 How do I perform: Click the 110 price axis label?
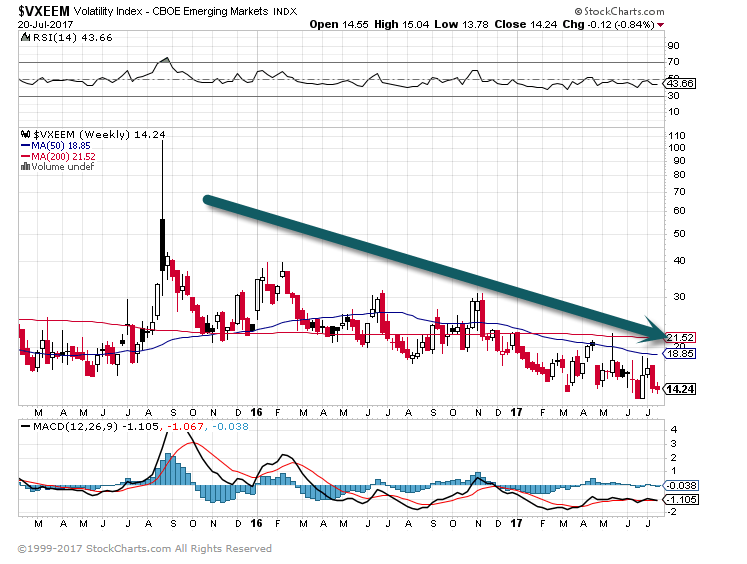point(676,136)
